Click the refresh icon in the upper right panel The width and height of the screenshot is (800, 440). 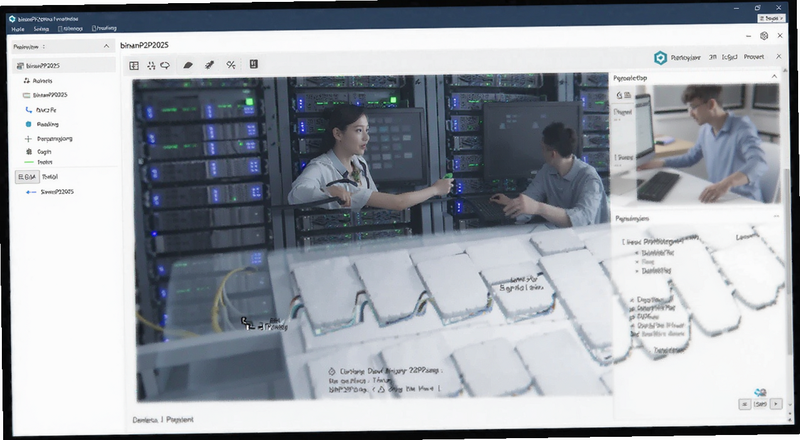point(619,95)
